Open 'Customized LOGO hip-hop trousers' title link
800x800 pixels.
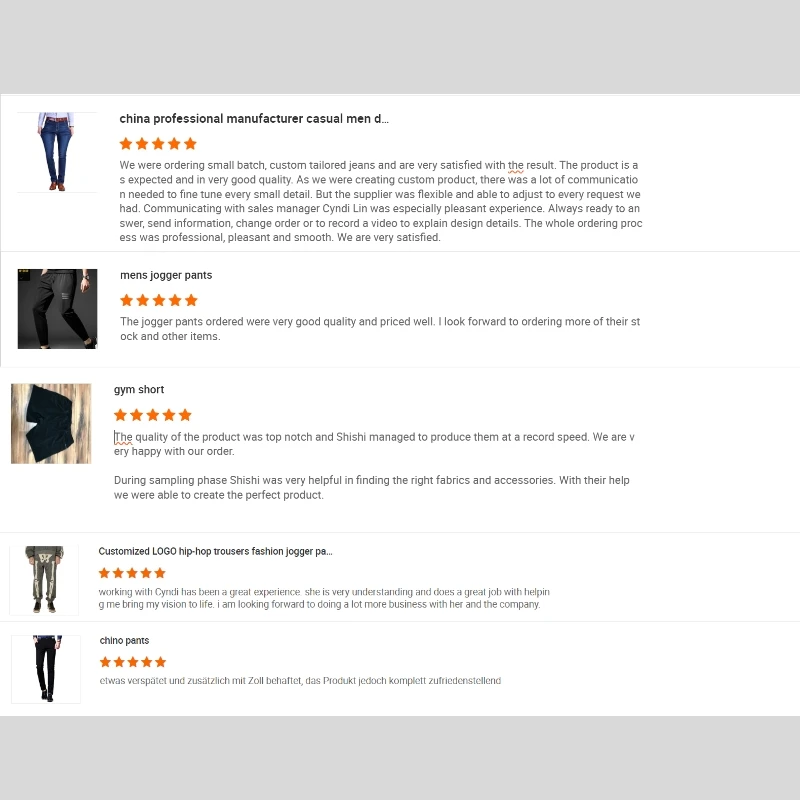(x=215, y=551)
